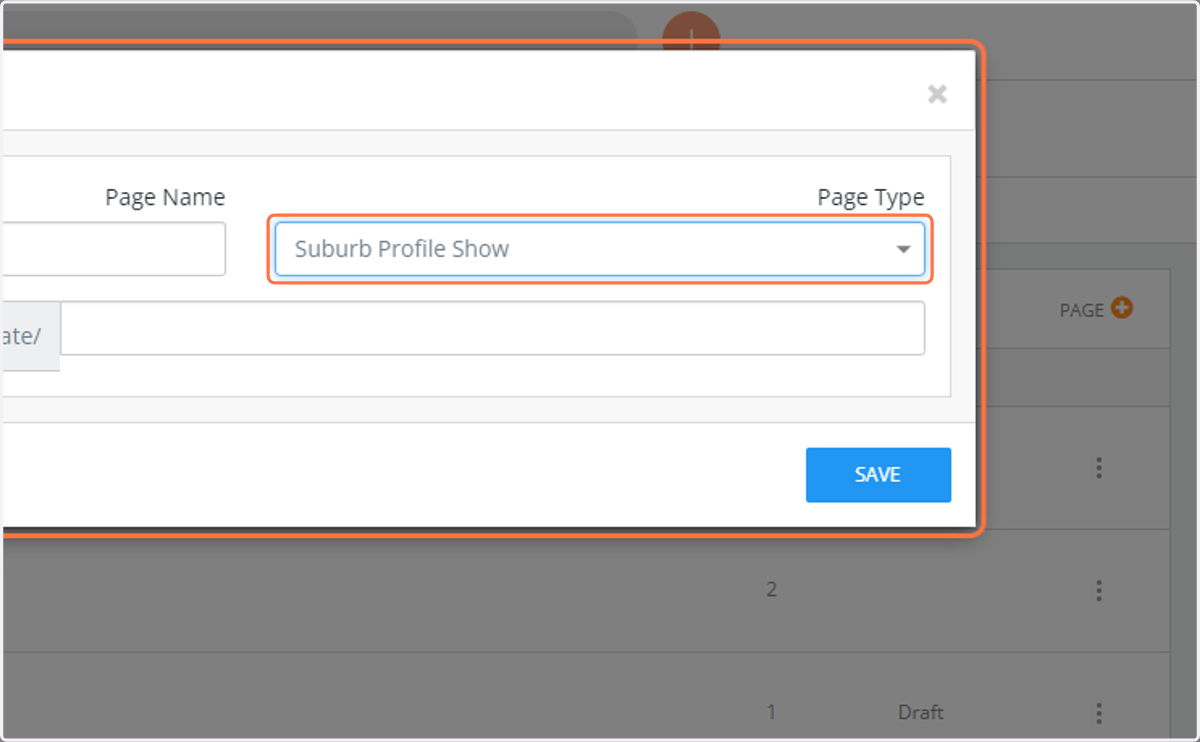Screen dimensions: 1200x742
Task: Click the Page Name label
Action: click(165, 197)
